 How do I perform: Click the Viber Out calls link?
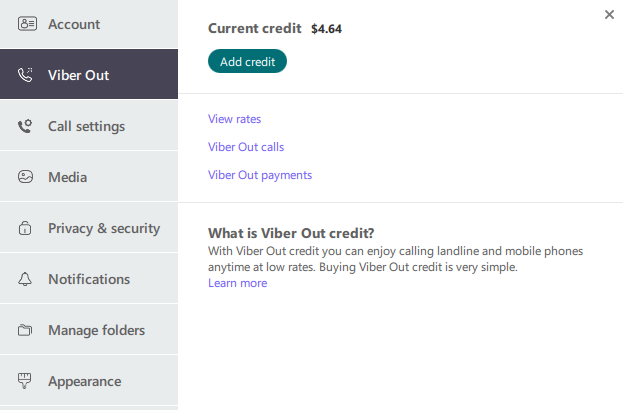pos(246,147)
